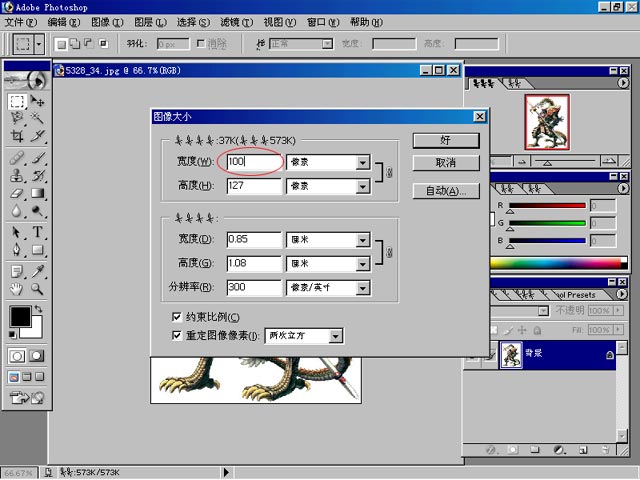640x480 pixels.
Task: Select the Dodge tool
Action: click(x=38, y=210)
